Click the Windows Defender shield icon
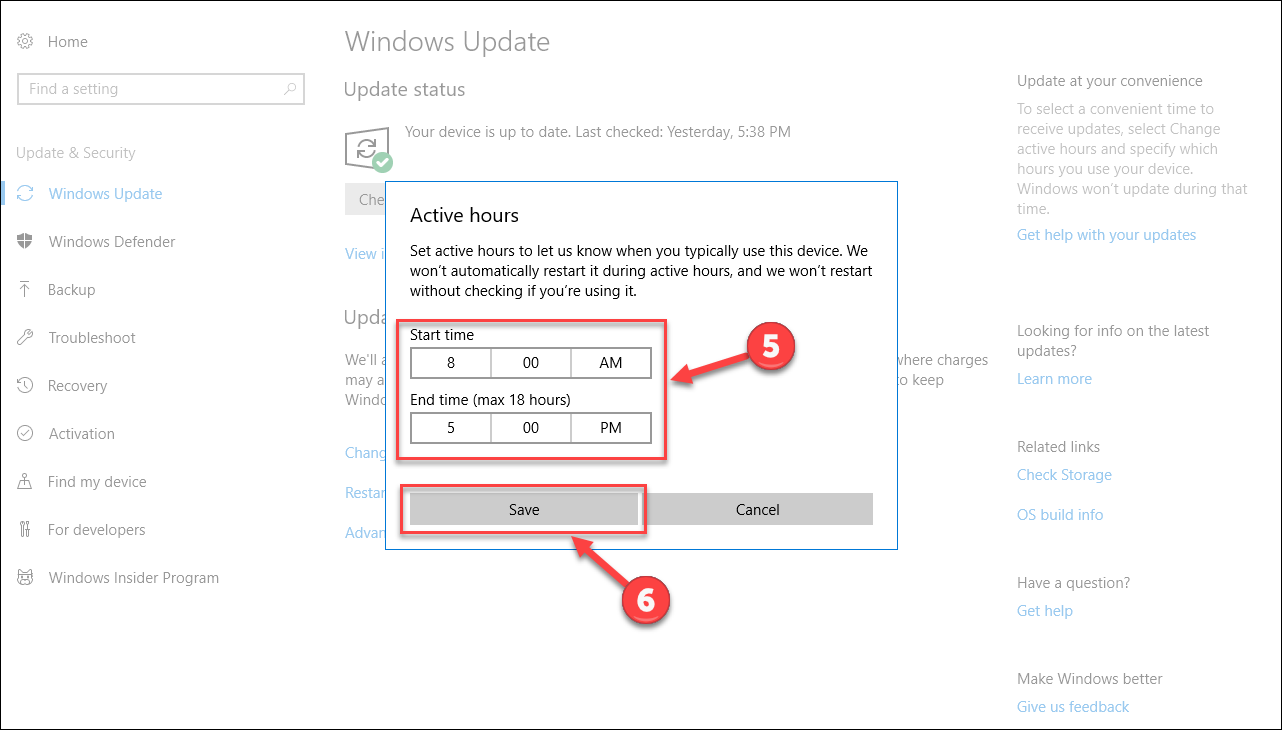 (26, 242)
